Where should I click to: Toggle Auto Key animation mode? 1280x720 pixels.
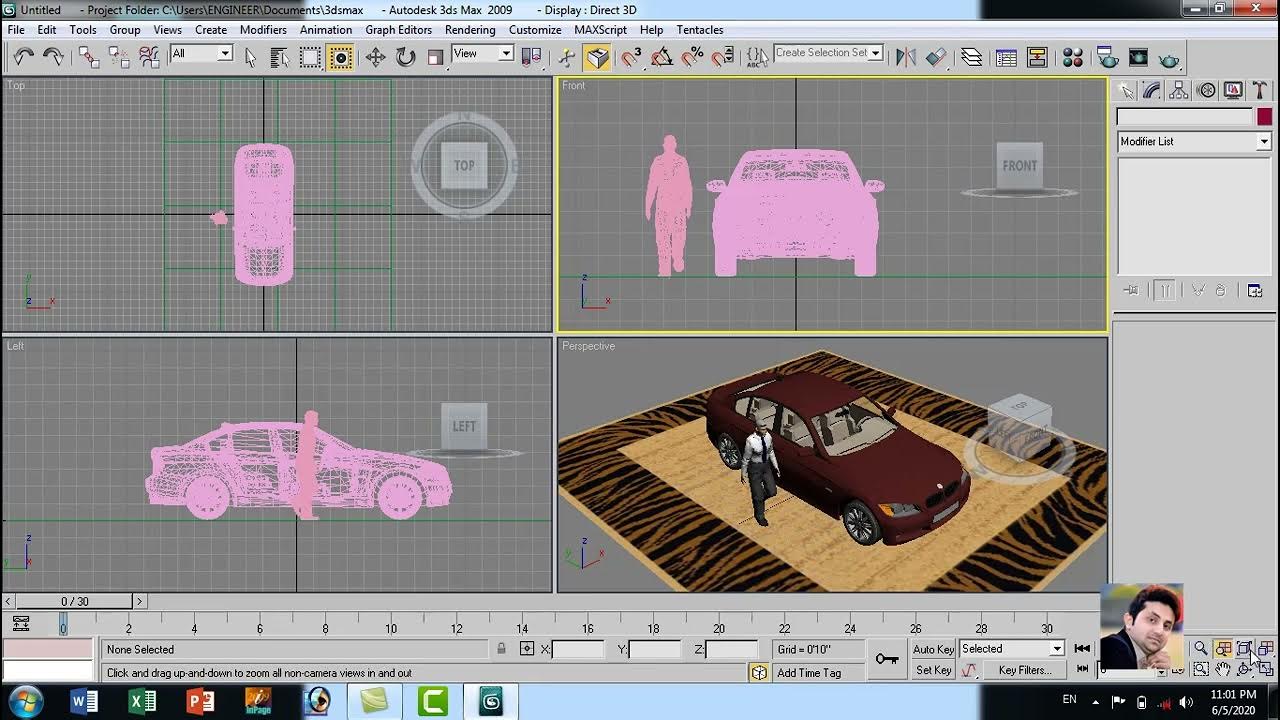pyautogui.click(x=933, y=649)
